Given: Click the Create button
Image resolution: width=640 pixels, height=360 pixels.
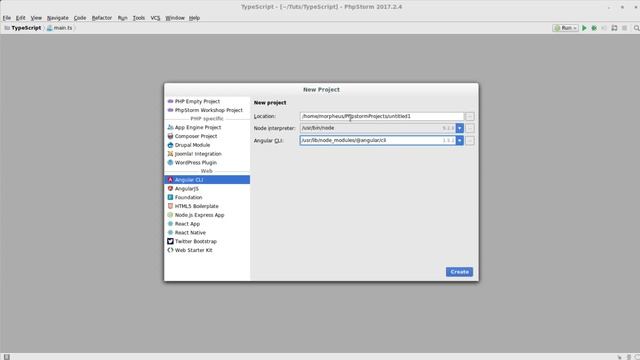Looking at the screenshot, I should 459,272.
